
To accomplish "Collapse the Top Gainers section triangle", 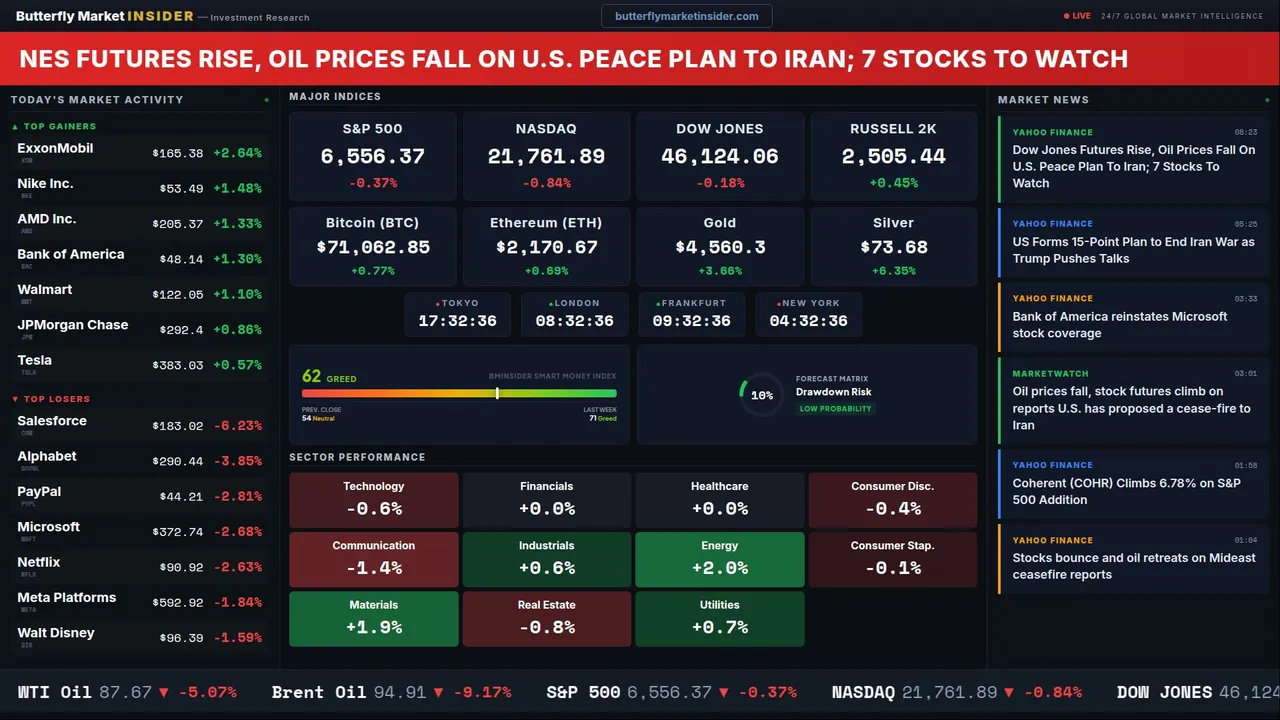I will pos(15,127).
